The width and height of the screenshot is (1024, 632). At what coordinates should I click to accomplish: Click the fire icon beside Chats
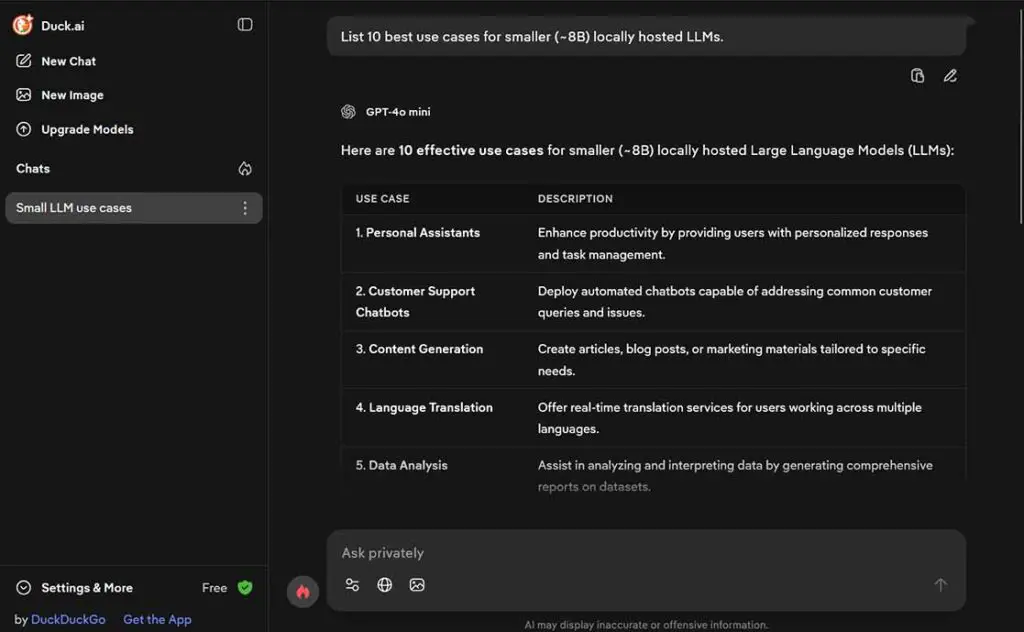(x=245, y=169)
